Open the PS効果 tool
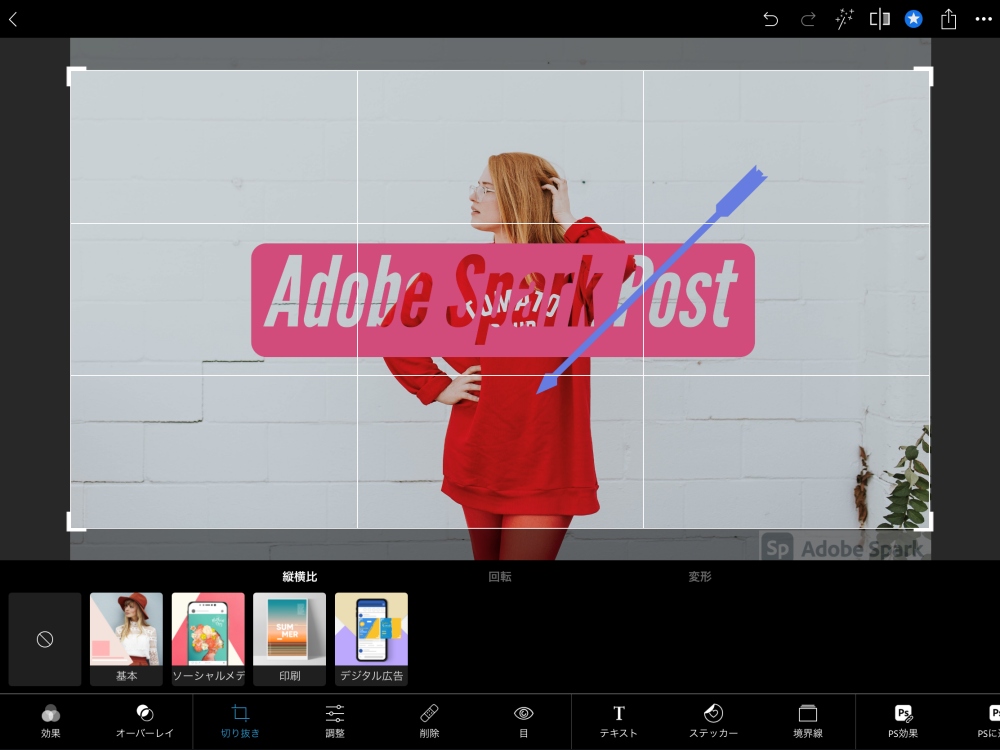 903,721
